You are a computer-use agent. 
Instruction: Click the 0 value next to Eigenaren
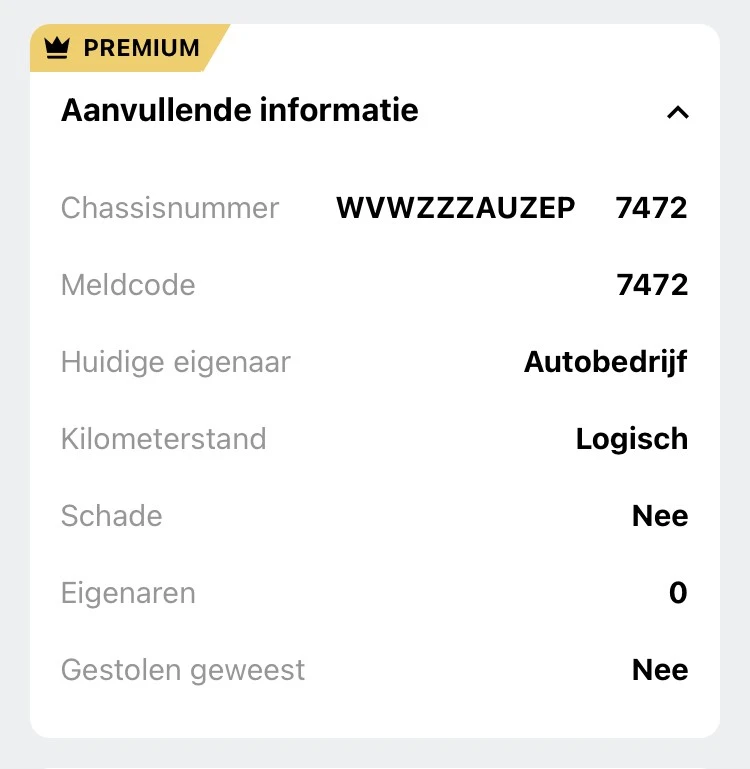(x=678, y=593)
